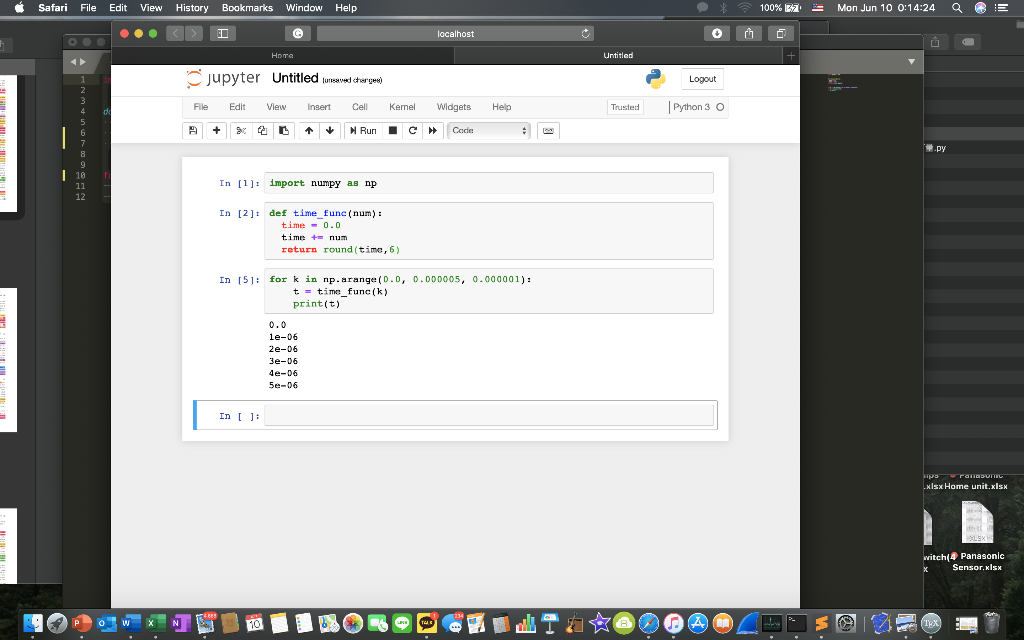Paste cell below

[x=283, y=130]
